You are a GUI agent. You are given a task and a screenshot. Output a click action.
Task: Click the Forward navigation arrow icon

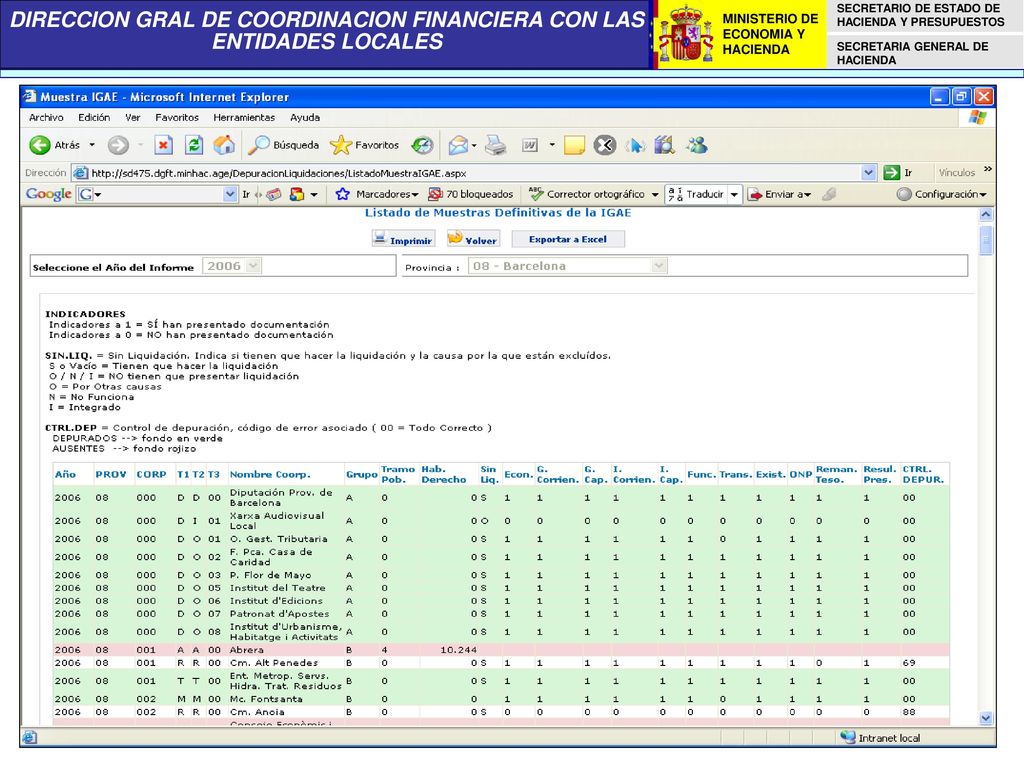tap(118, 145)
